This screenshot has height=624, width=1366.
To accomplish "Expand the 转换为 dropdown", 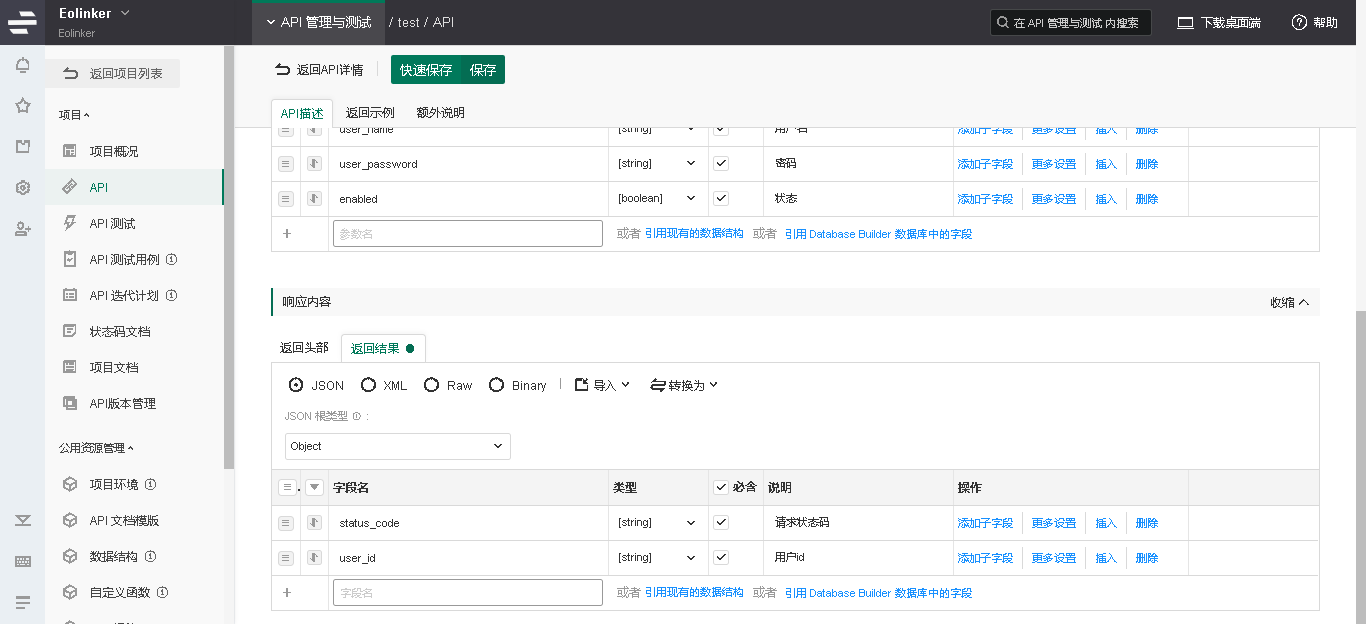I will click(x=684, y=385).
